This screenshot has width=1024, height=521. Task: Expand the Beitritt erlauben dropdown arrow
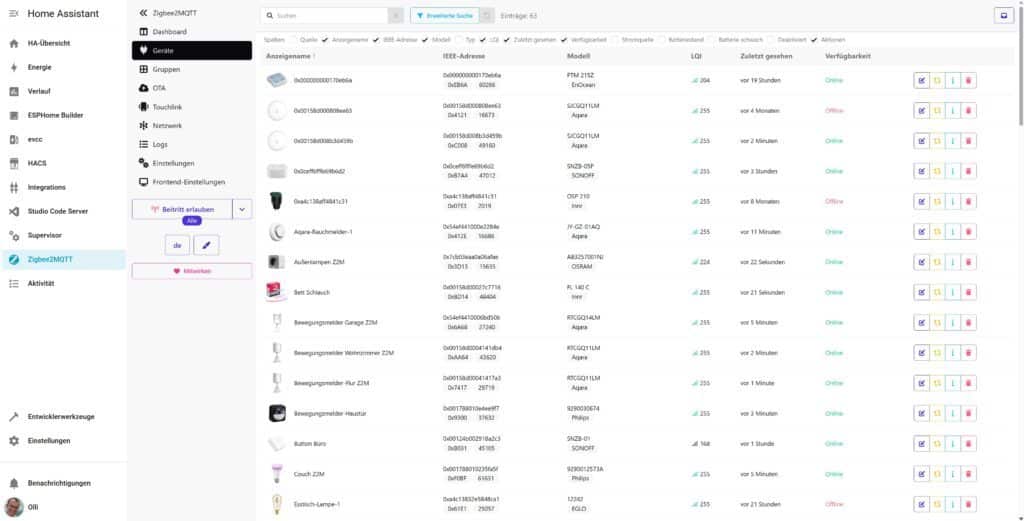[242, 208]
